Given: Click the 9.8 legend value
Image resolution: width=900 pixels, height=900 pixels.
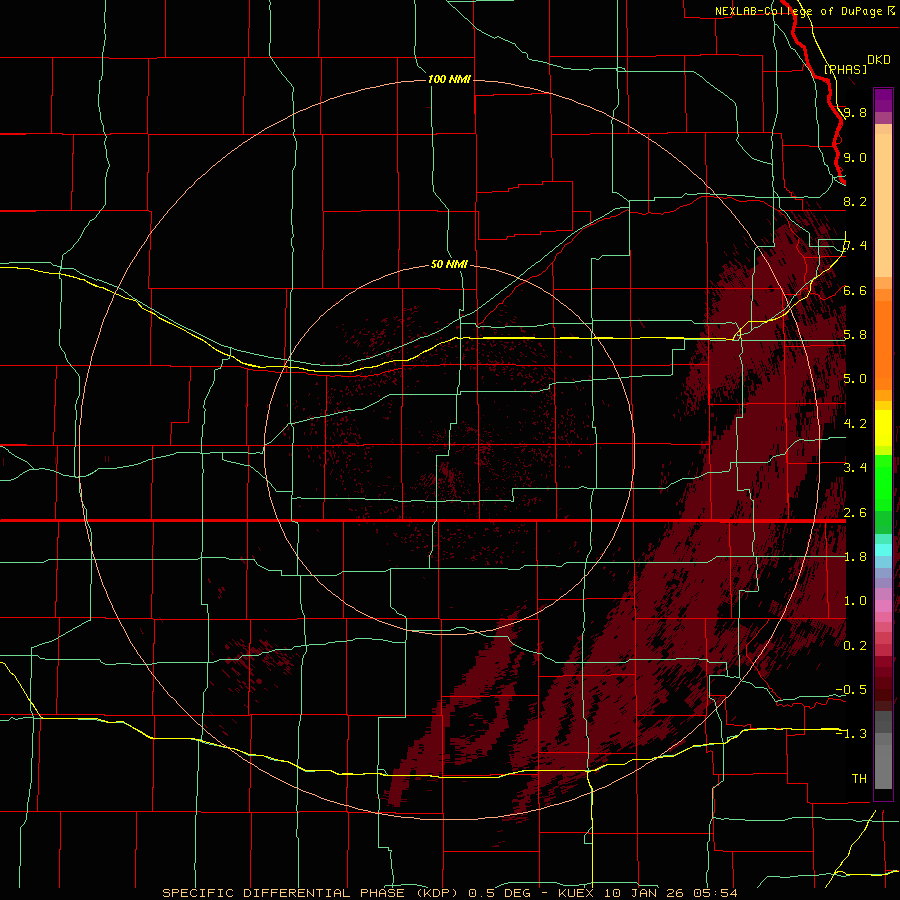Looking at the screenshot, I should [x=855, y=112].
